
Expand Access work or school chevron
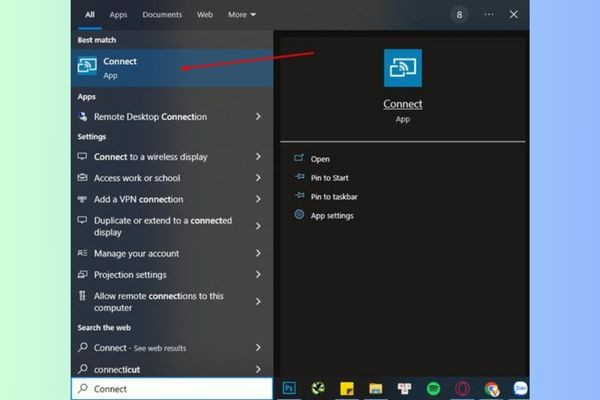click(258, 178)
